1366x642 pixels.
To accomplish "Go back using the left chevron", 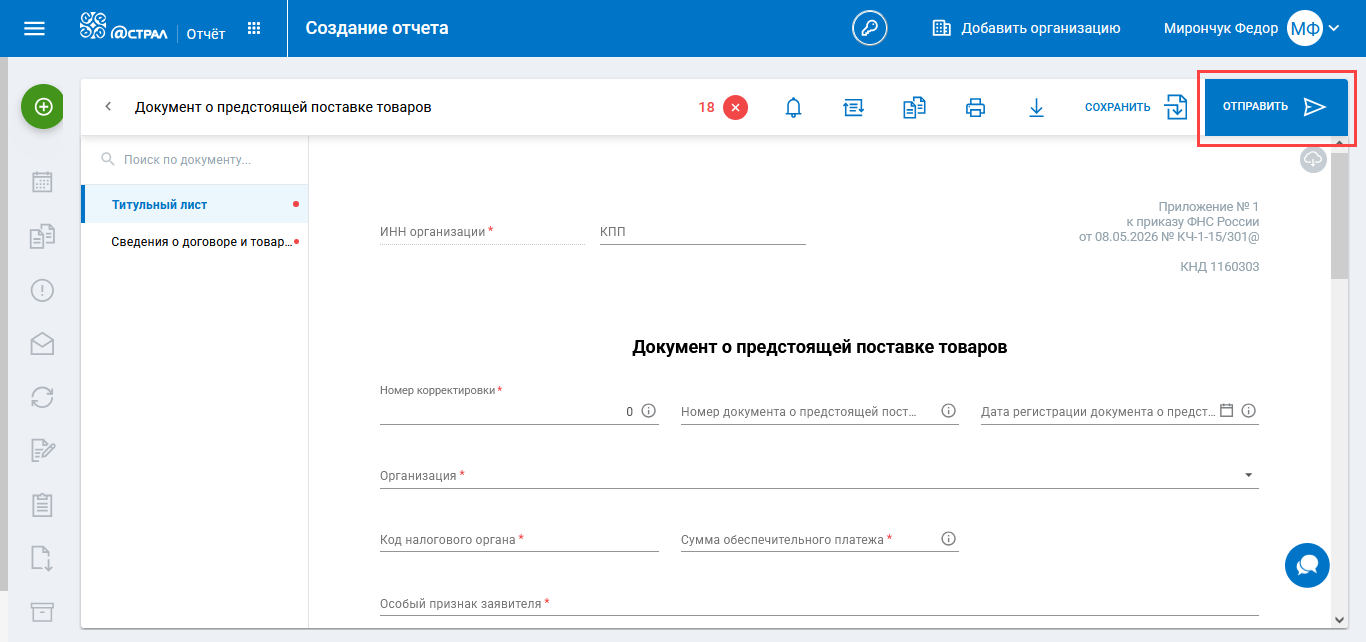I will click(x=108, y=107).
